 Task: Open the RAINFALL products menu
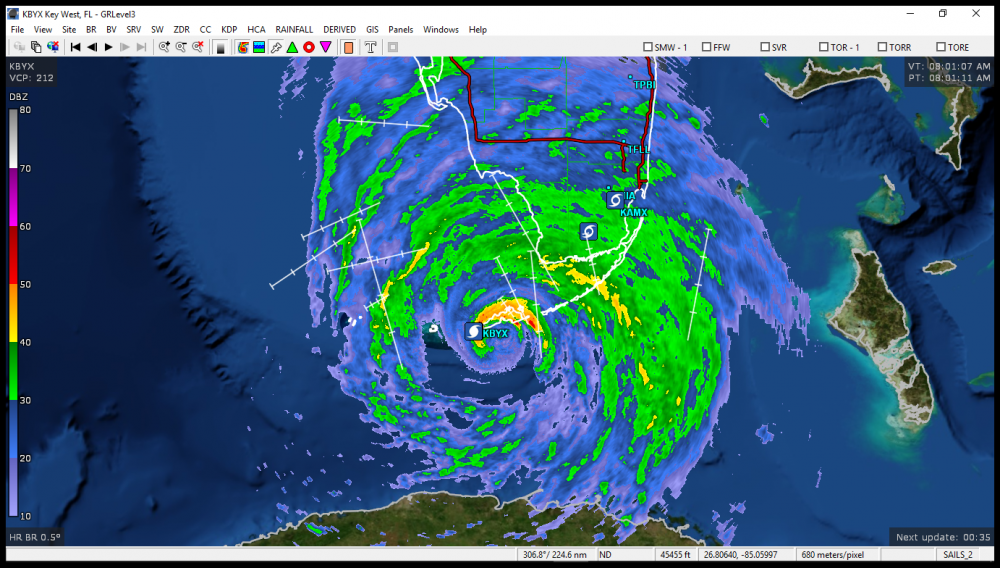click(x=294, y=30)
